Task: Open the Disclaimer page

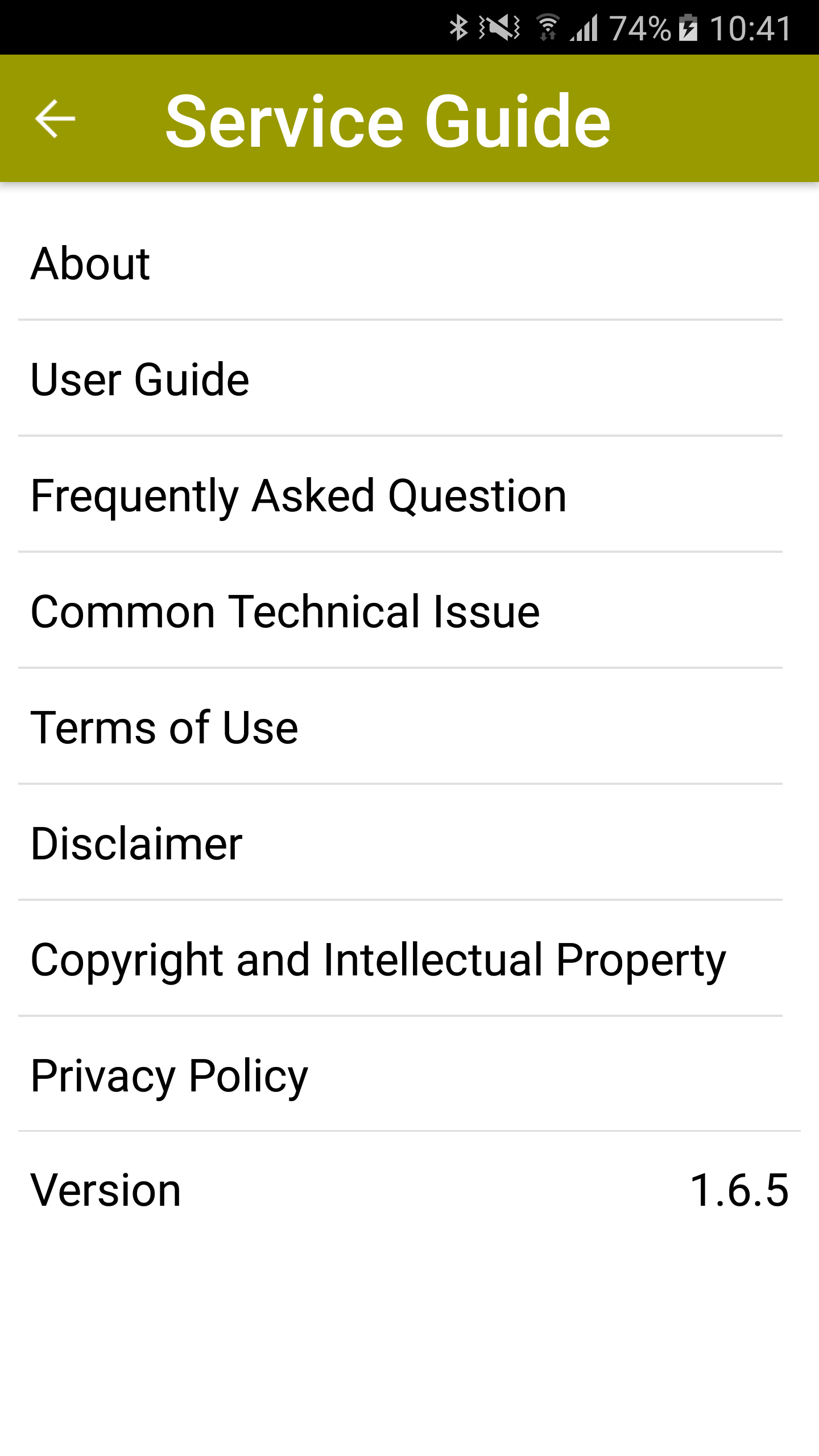Action: point(136,843)
